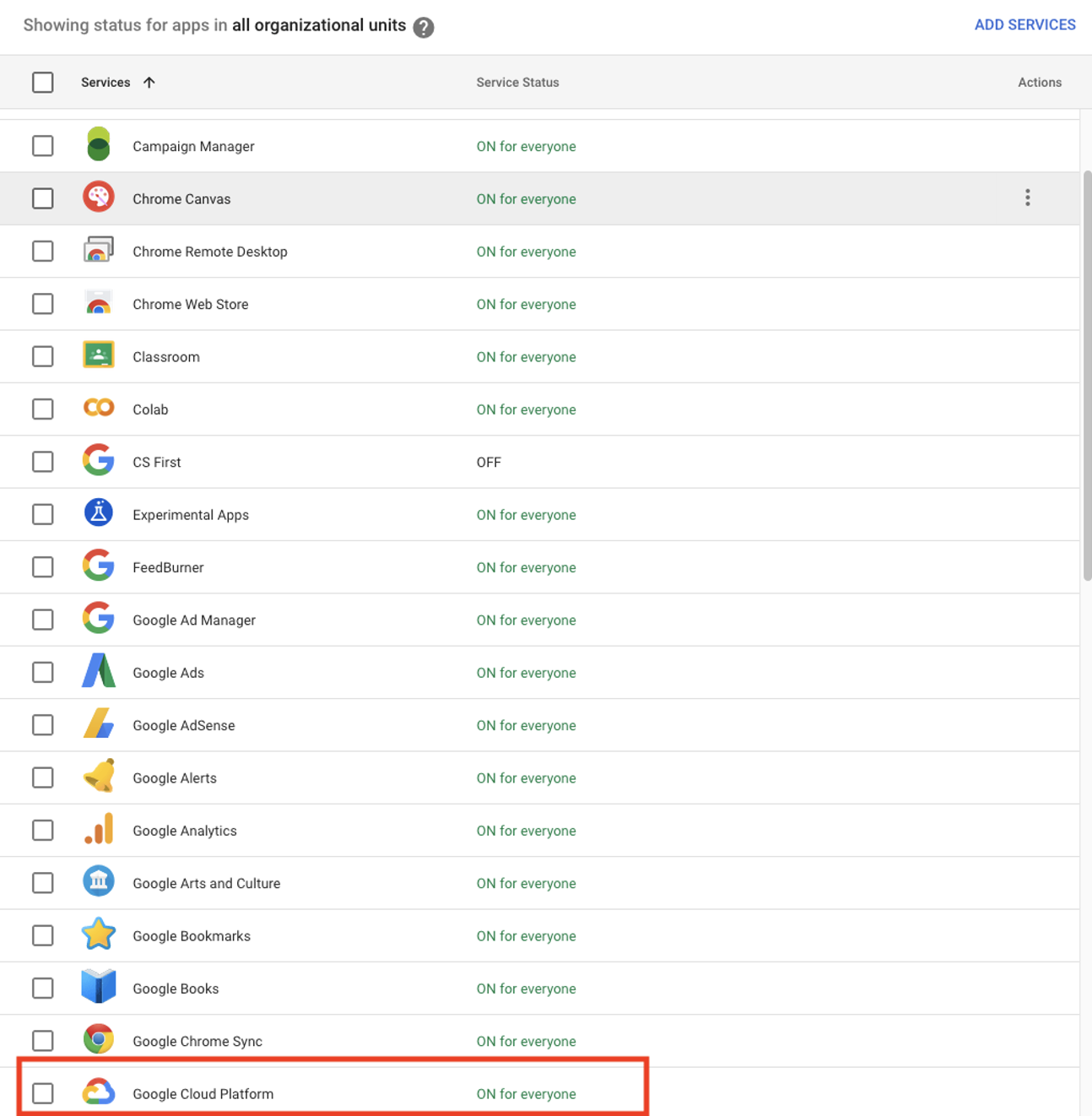The width and height of the screenshot is (1092, 1116).
Task: Select the CS First row checkbox
Action: pos(43,462)
